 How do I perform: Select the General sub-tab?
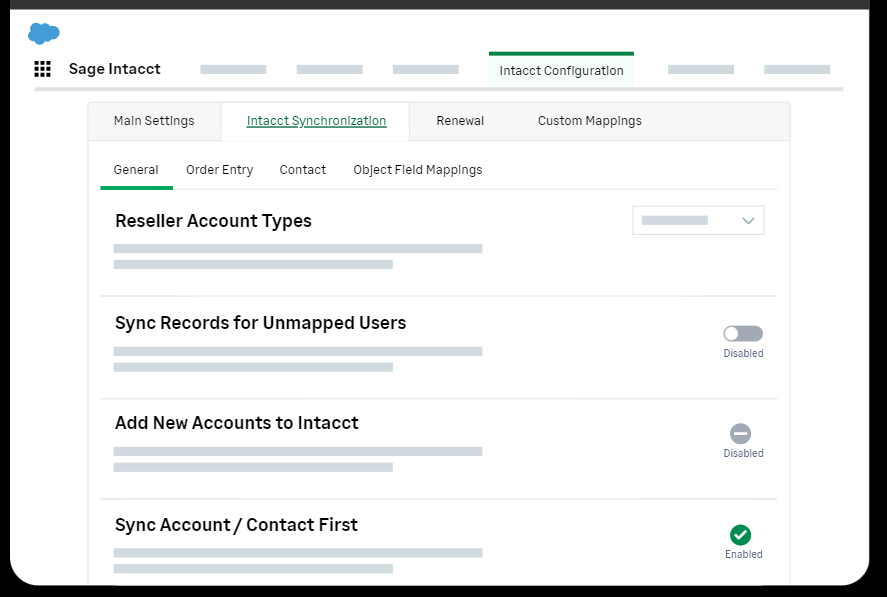pyautogui.click(x=136, y=170)
